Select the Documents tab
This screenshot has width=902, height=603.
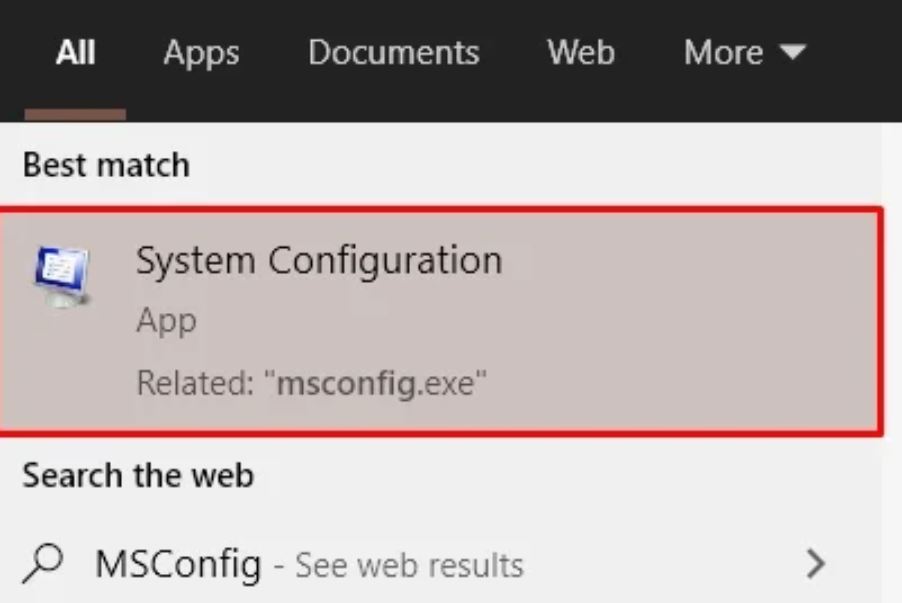click(x=393, y=52)
